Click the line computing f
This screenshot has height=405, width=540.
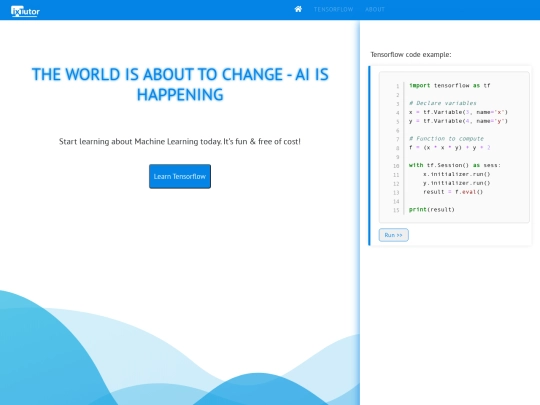tap(450, 147)
